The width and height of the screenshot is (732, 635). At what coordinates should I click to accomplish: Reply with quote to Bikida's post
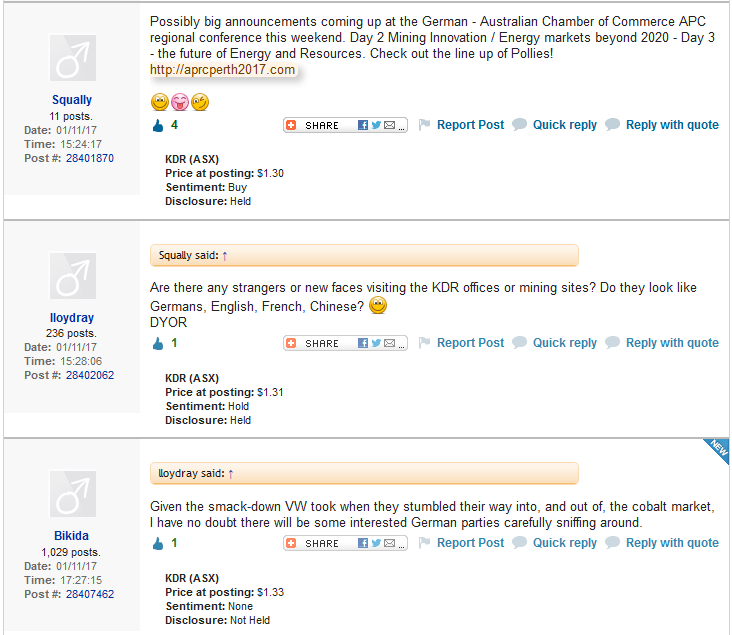click(672, 543)
